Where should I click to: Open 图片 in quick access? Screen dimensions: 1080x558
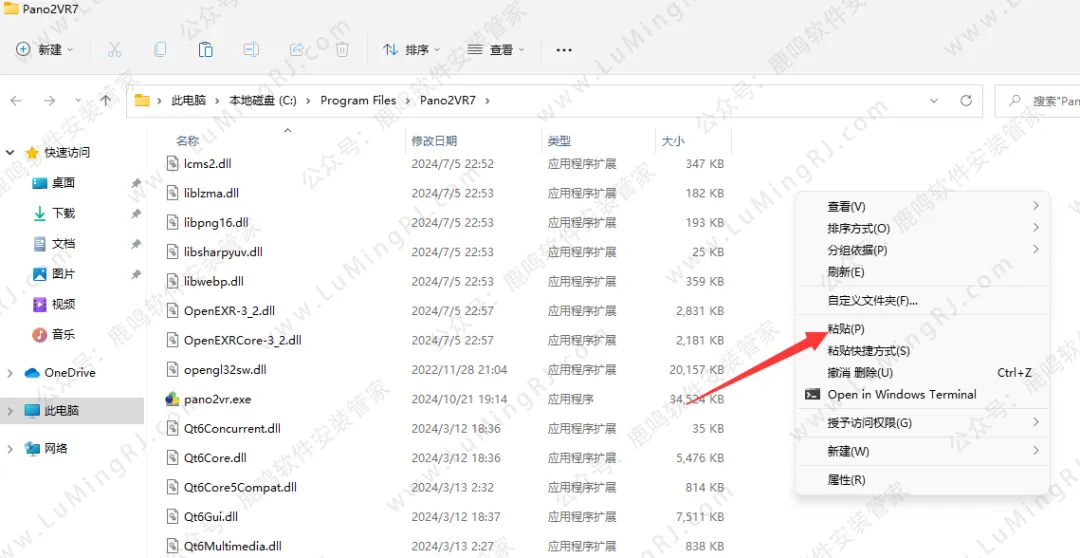pos(63,274)
